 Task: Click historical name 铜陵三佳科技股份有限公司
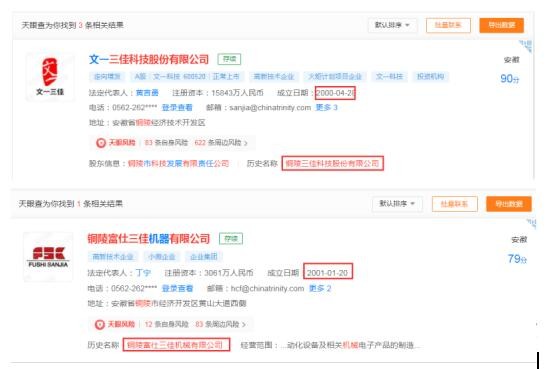coord(332,163)
